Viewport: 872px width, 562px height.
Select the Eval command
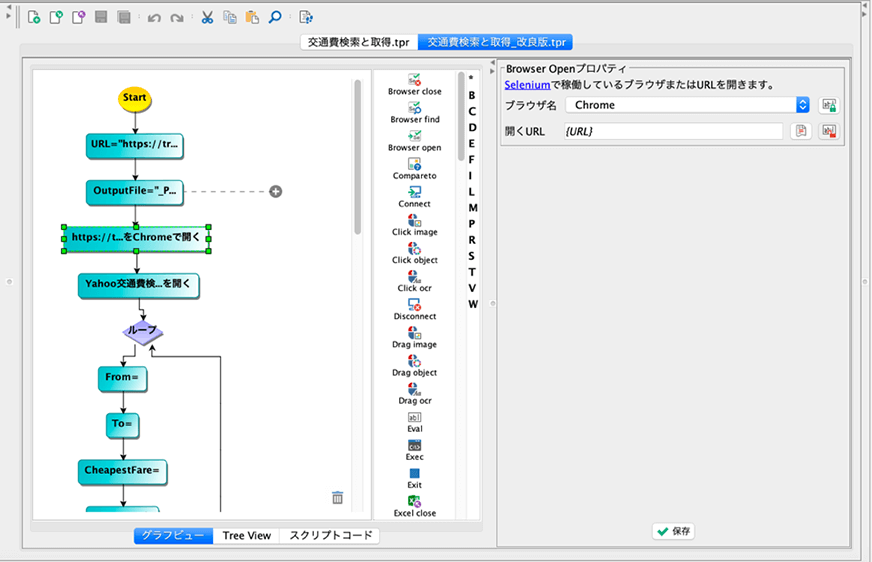pos(415,422)
